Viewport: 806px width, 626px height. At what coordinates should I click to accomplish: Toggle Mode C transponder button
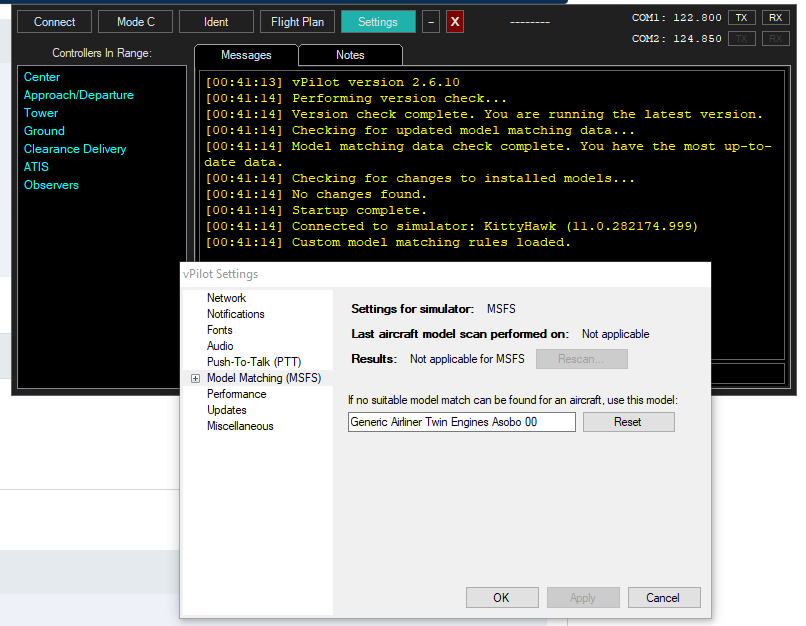[x=135, y=22]
